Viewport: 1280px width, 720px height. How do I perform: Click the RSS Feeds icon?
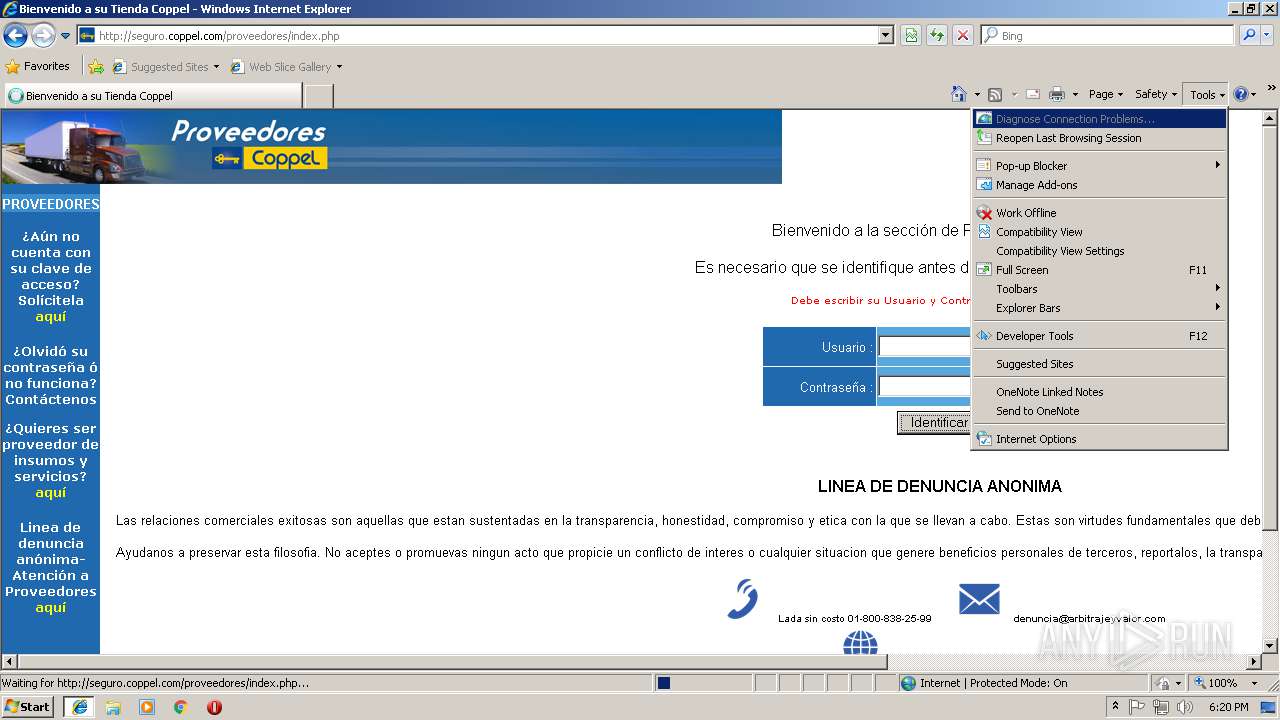(x=995, y=94)
